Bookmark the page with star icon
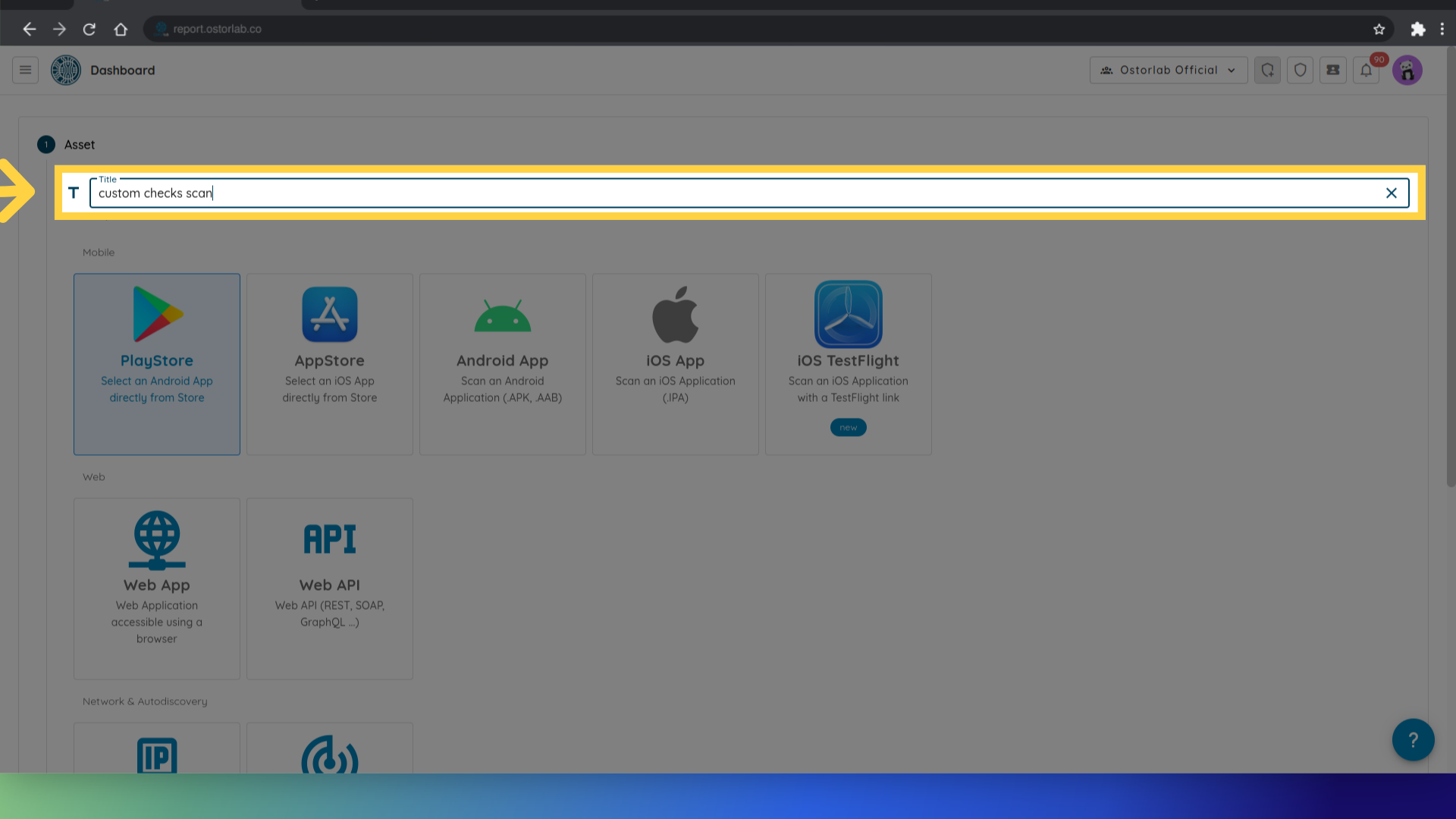The image size is (1456, 819). point(1379,29)
